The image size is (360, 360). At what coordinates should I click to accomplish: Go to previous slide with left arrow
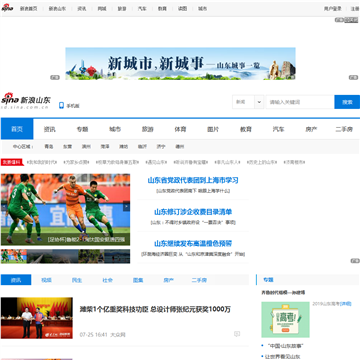[4, 206]
